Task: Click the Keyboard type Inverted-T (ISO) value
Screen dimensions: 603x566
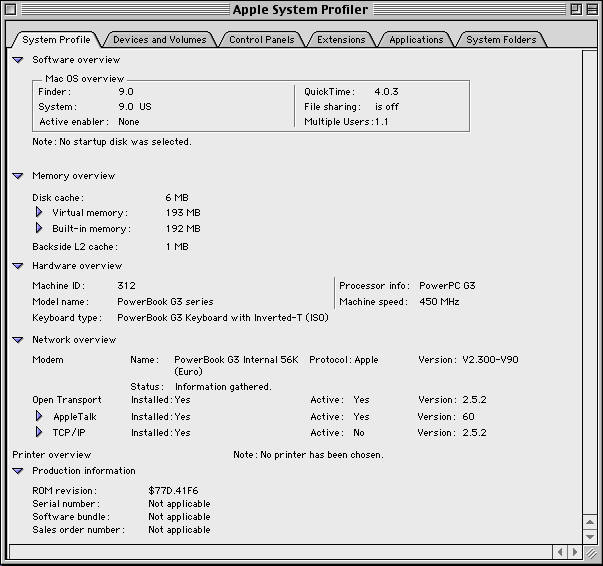Action: pos(223,318)
